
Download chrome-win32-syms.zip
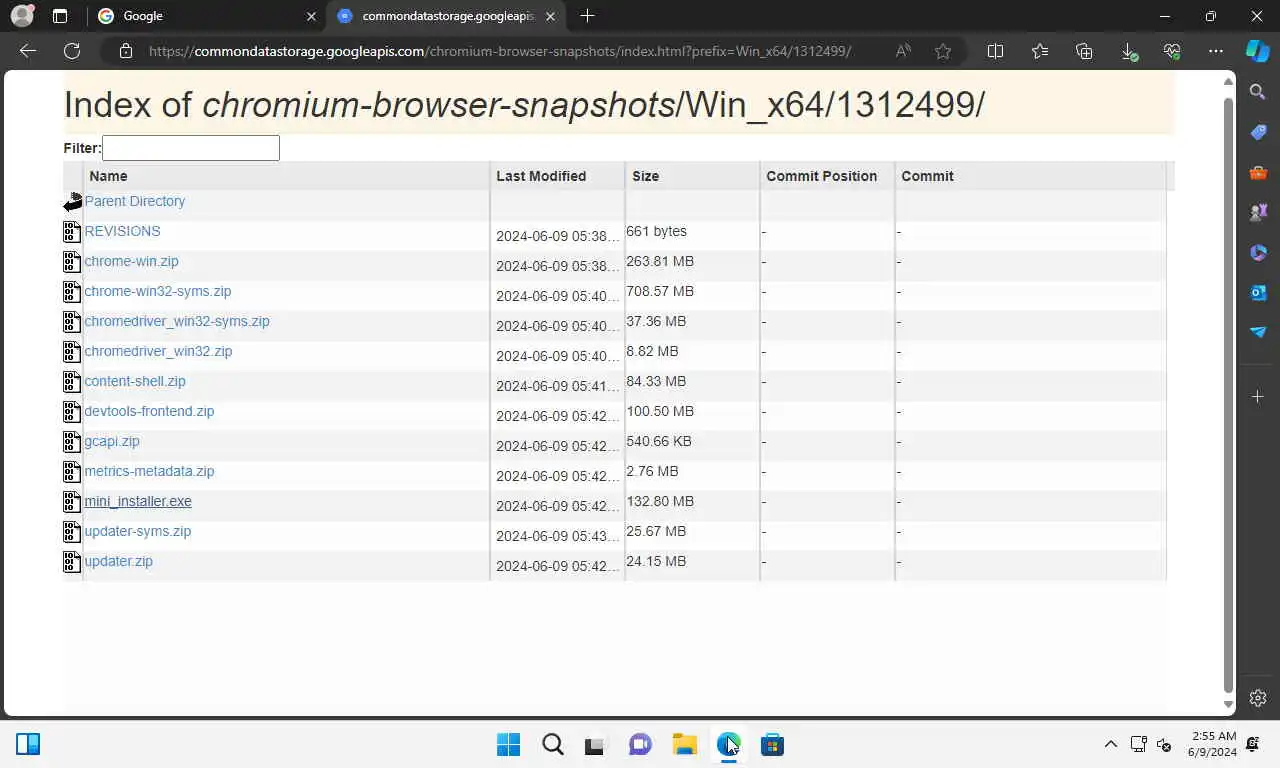158,291
